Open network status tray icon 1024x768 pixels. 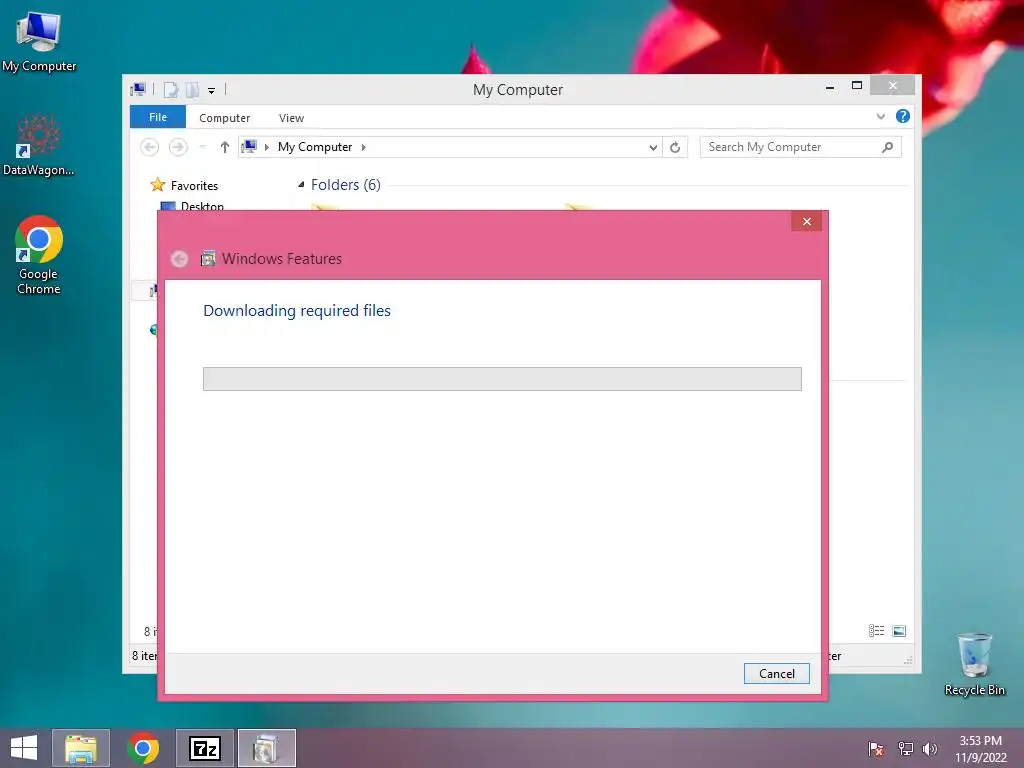[905, 748]
